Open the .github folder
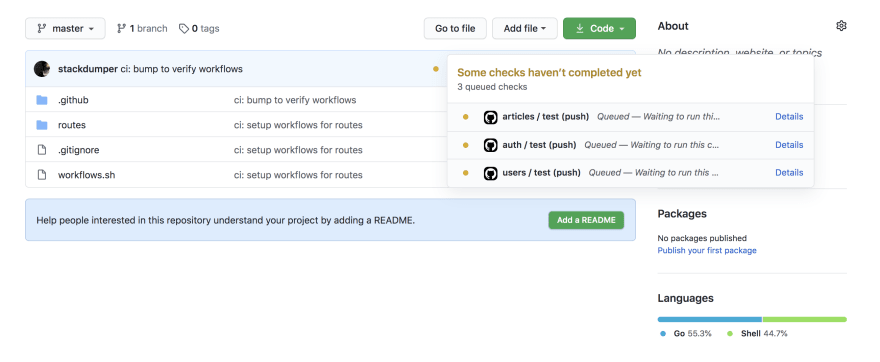The width and height of the screenshot is (880, 362). point(73,100)
